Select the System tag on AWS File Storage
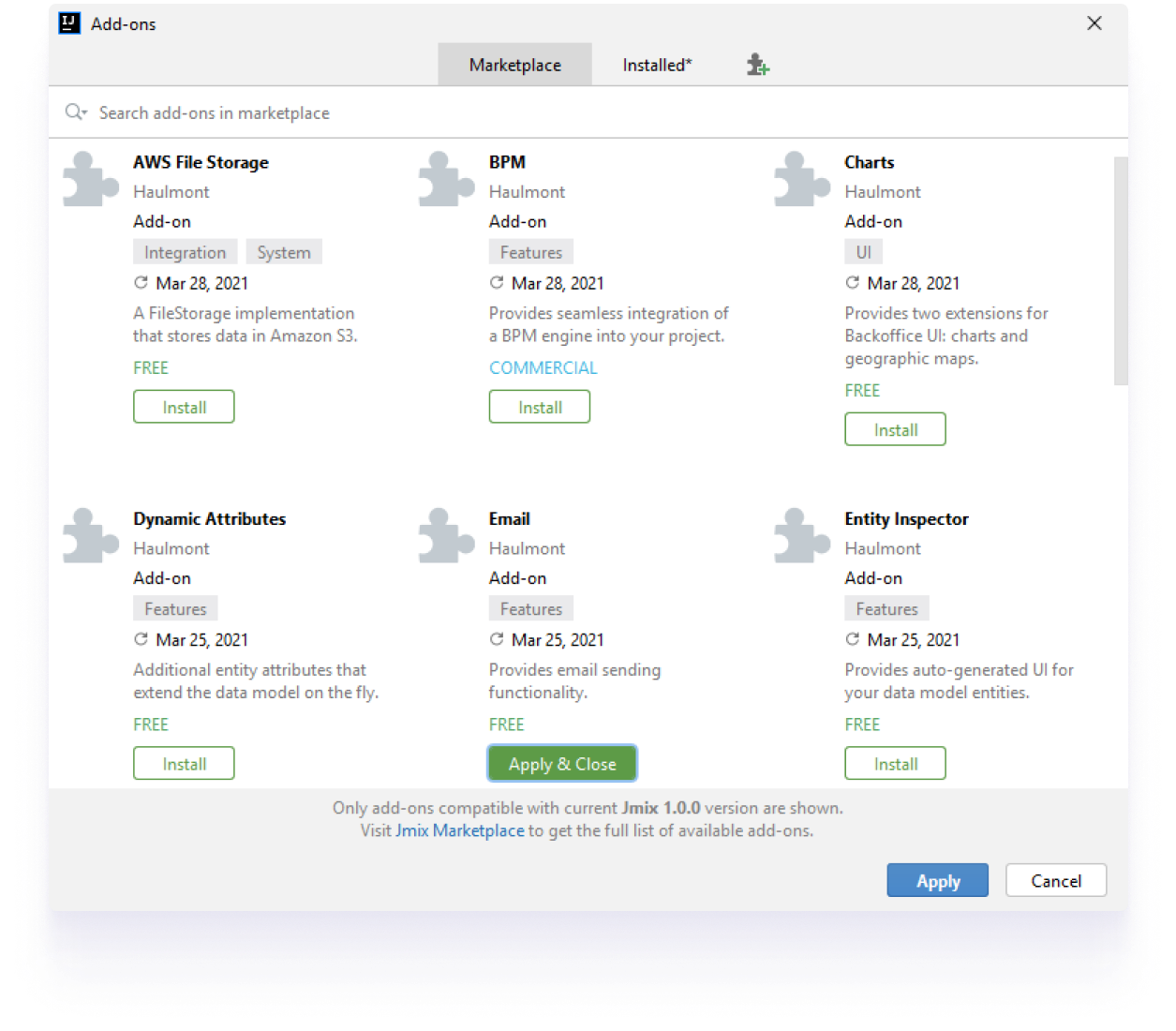This screenshot has height=1031, width=1176. [284, 252]
